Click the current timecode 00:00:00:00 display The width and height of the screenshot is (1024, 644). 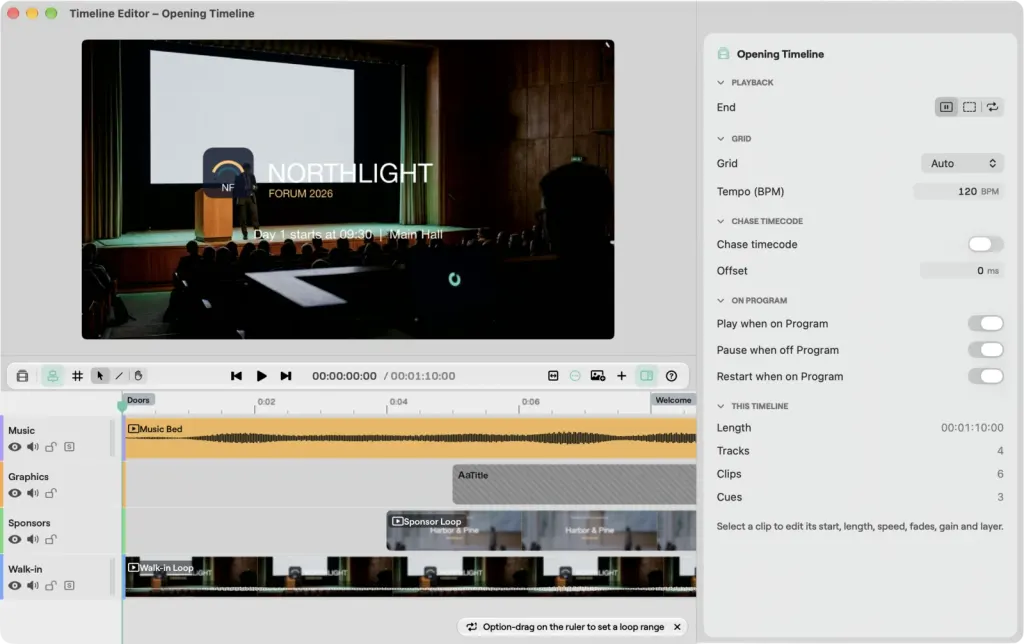(x=344, y=376)
